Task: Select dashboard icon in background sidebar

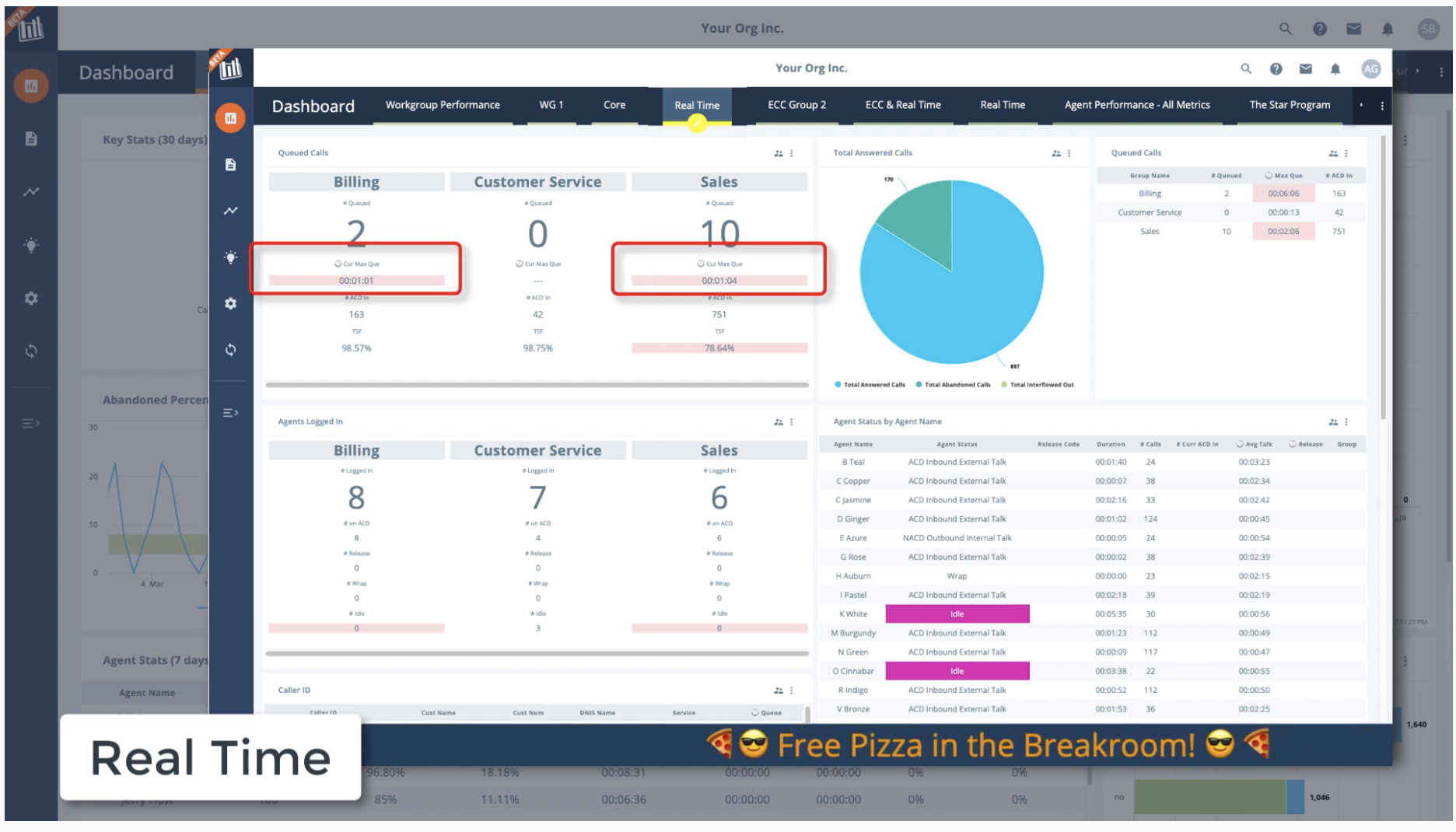Action: pyautogui.click(x=31, y=86)
